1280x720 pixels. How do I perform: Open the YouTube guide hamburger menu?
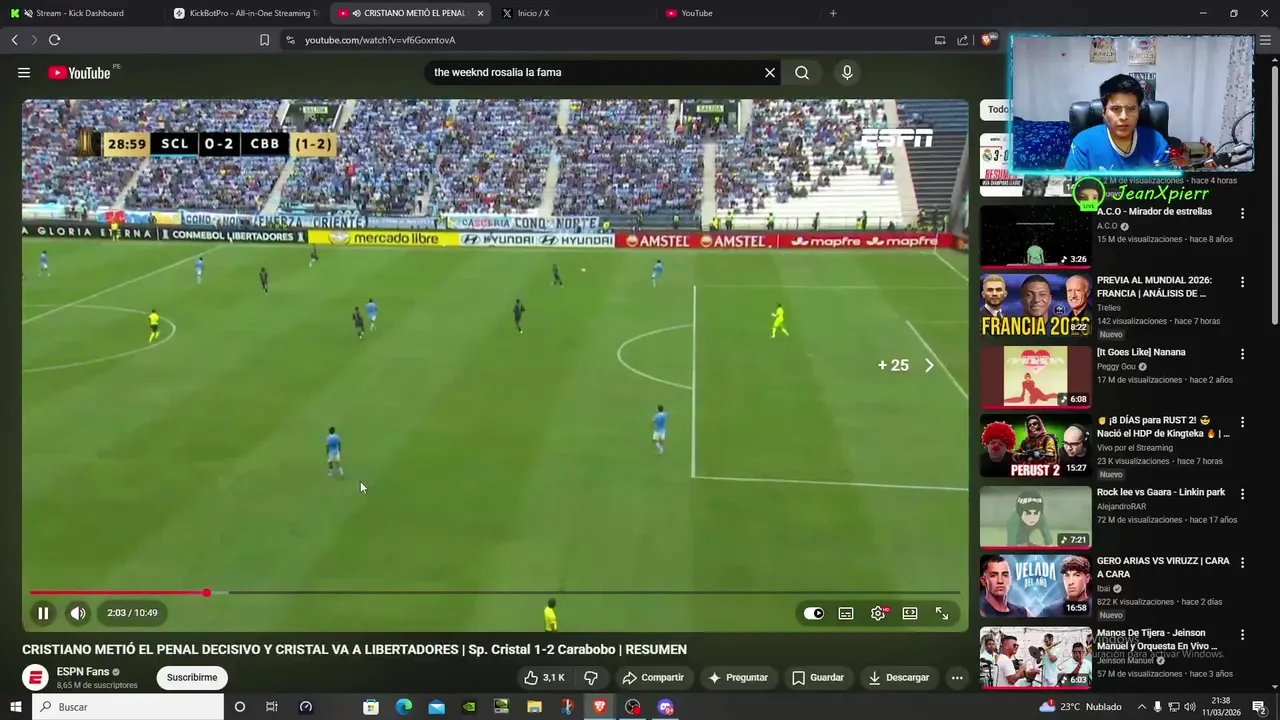tap(24, 72)
